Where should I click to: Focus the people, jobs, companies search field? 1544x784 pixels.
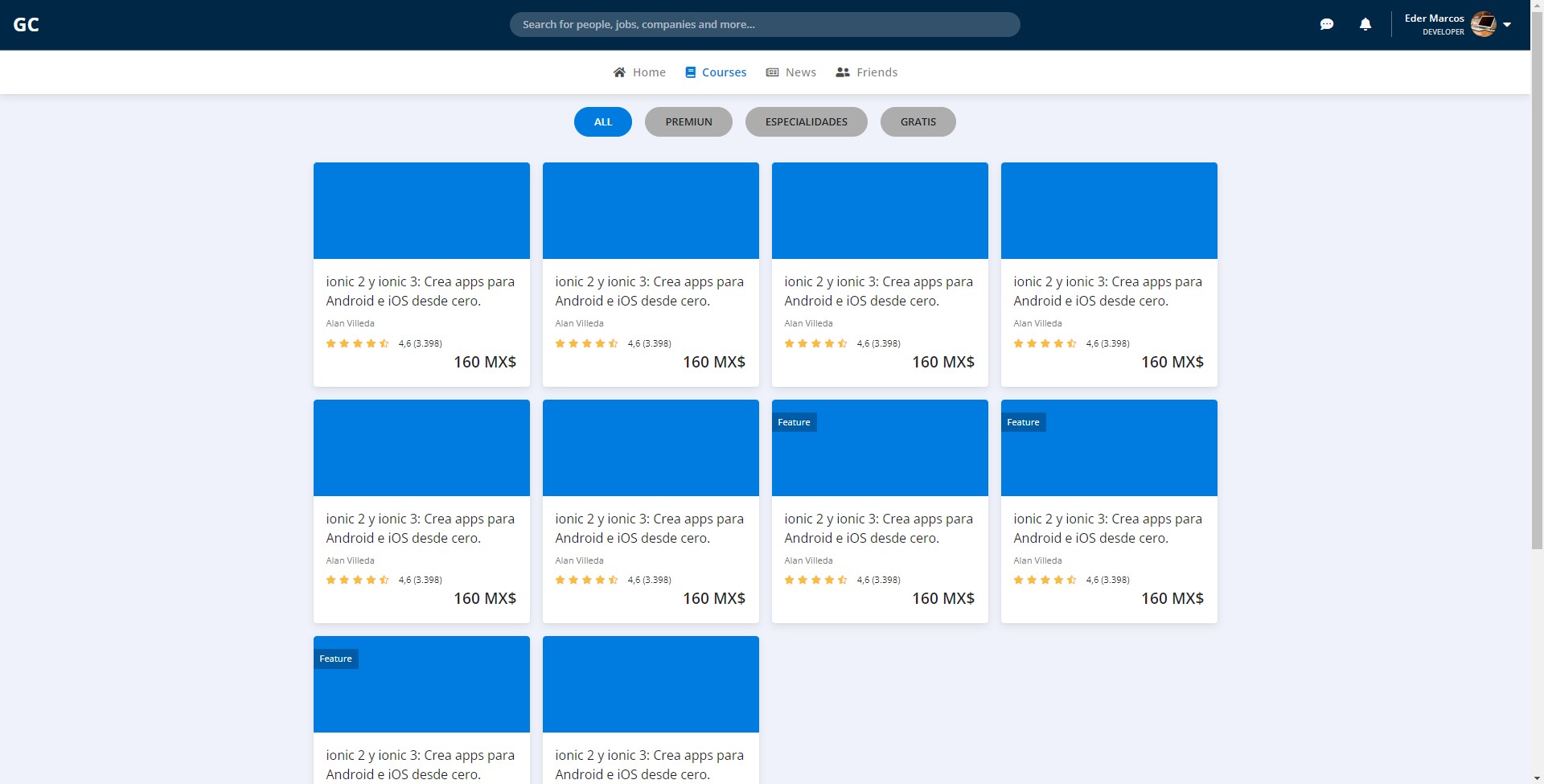(x=765, y=24)
